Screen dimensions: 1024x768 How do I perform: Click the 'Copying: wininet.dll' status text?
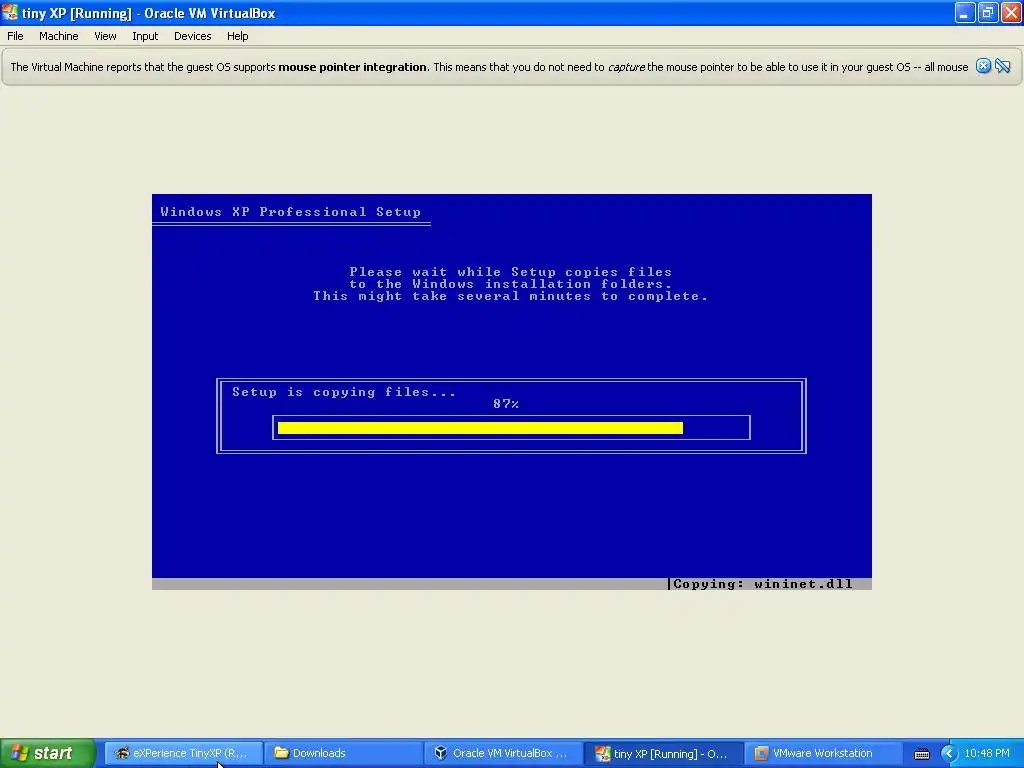[x=763, y=584]
